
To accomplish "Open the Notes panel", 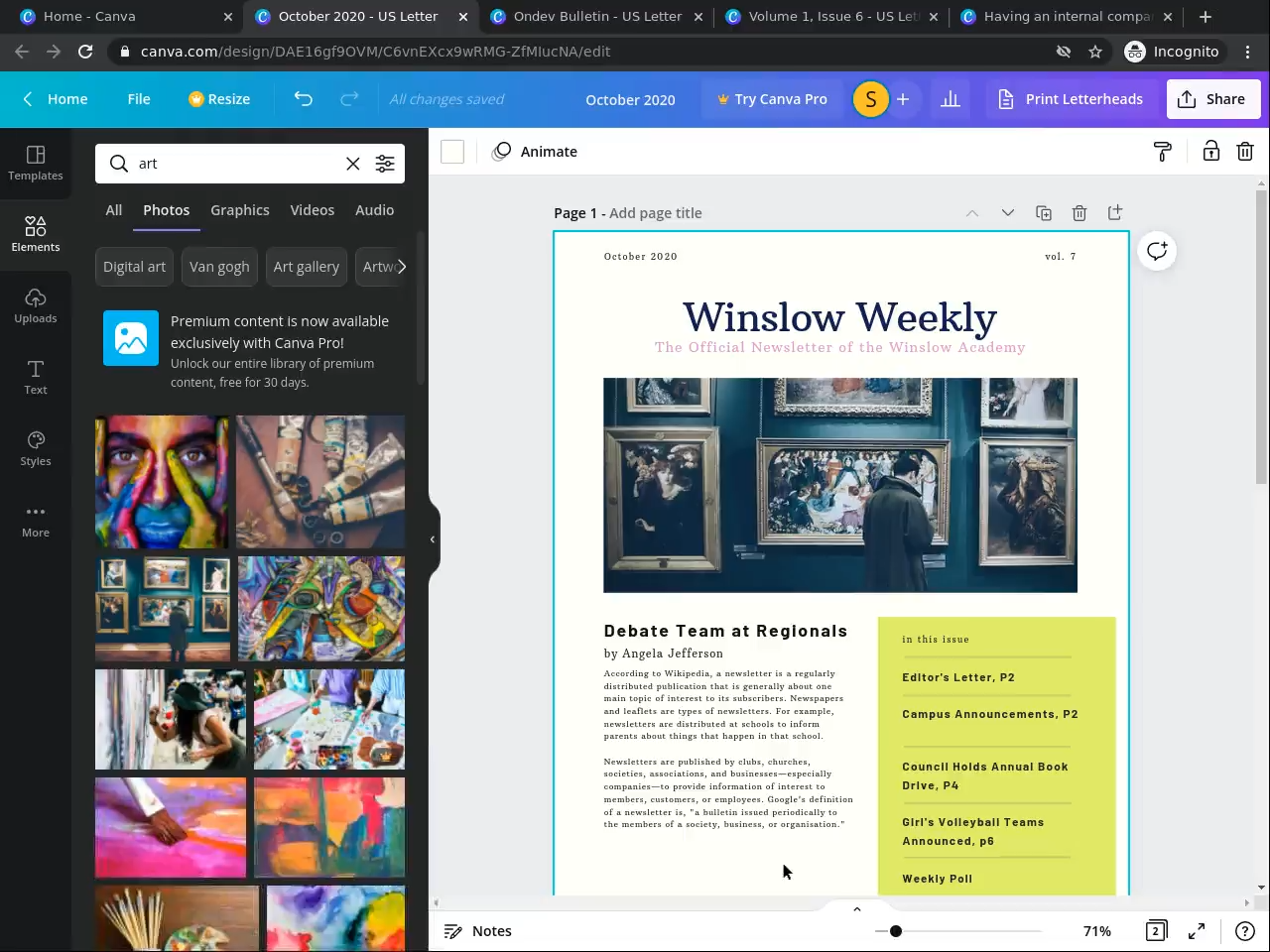I will 478,931.
